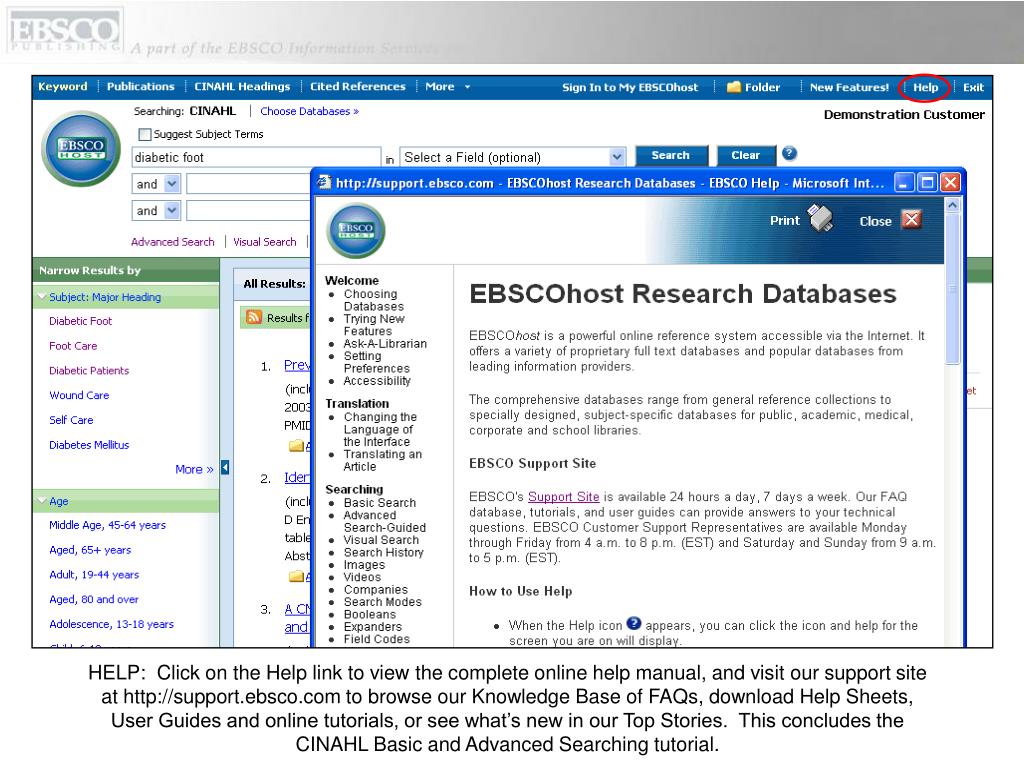The height and width of the screenshot is (768, 1024).
Task: Click the EBSCOhost logo in the help window
Action: (356, 231)
